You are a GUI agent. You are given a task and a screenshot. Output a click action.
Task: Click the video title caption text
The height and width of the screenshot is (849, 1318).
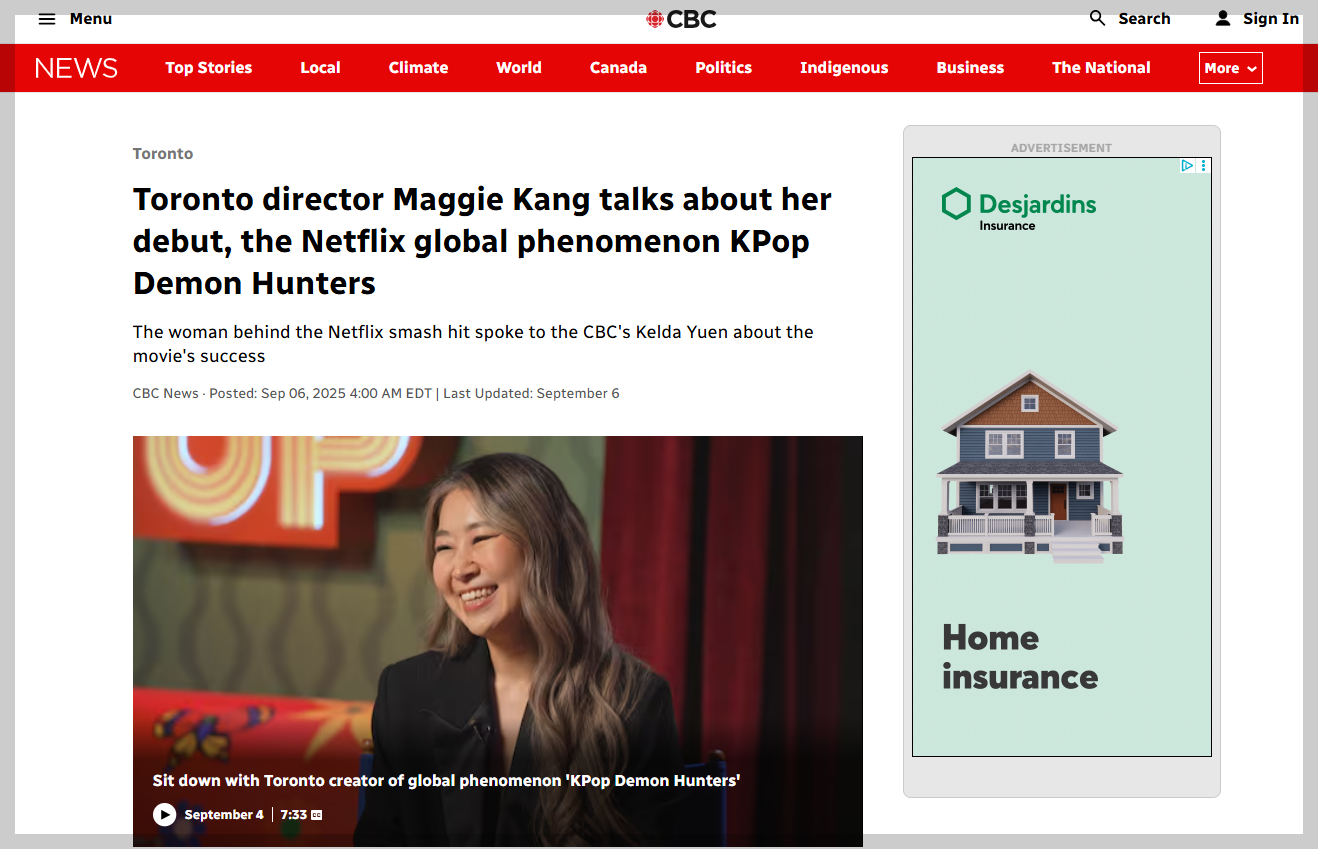[446, 780]
